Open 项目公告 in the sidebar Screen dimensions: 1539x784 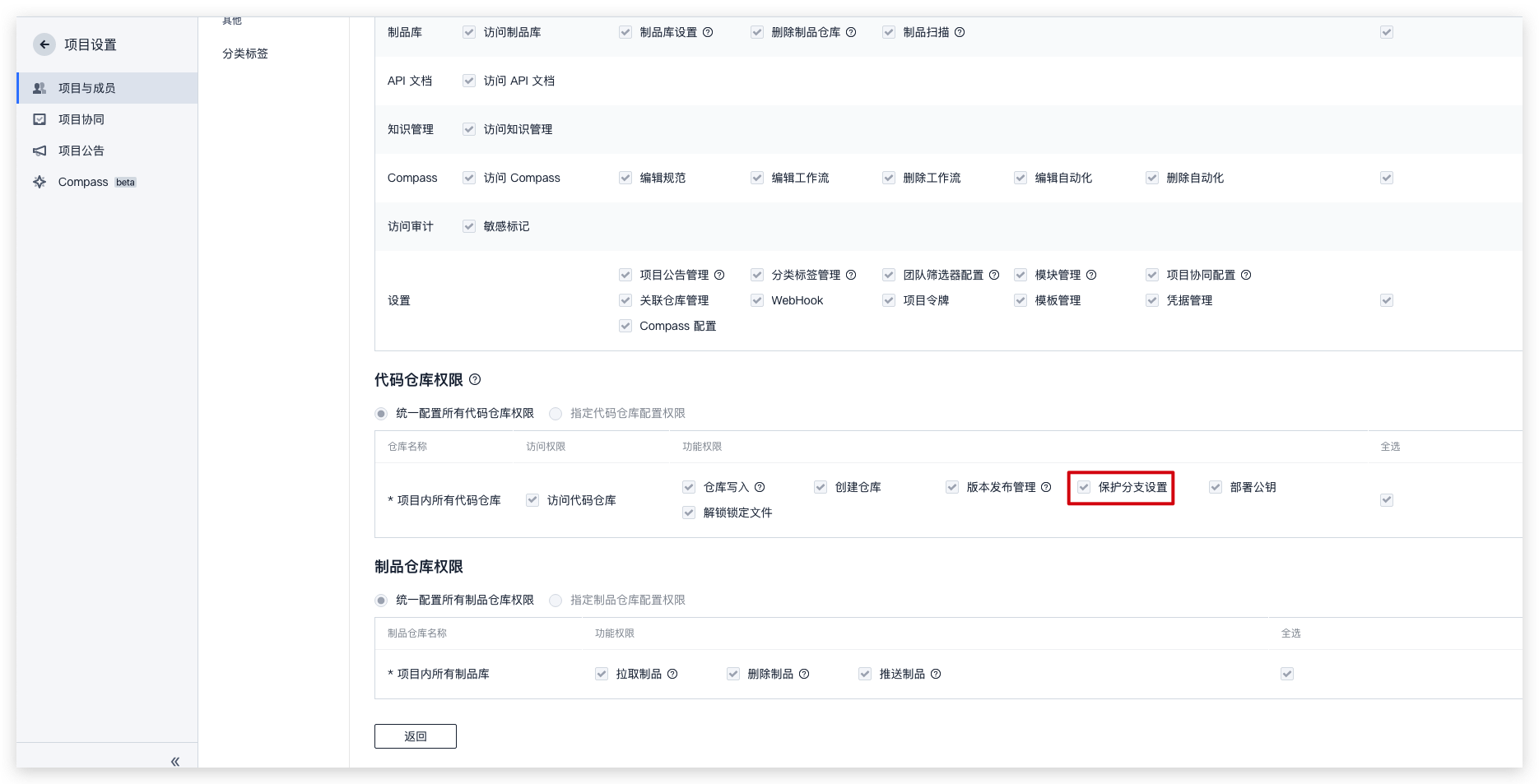click(81, 151)
